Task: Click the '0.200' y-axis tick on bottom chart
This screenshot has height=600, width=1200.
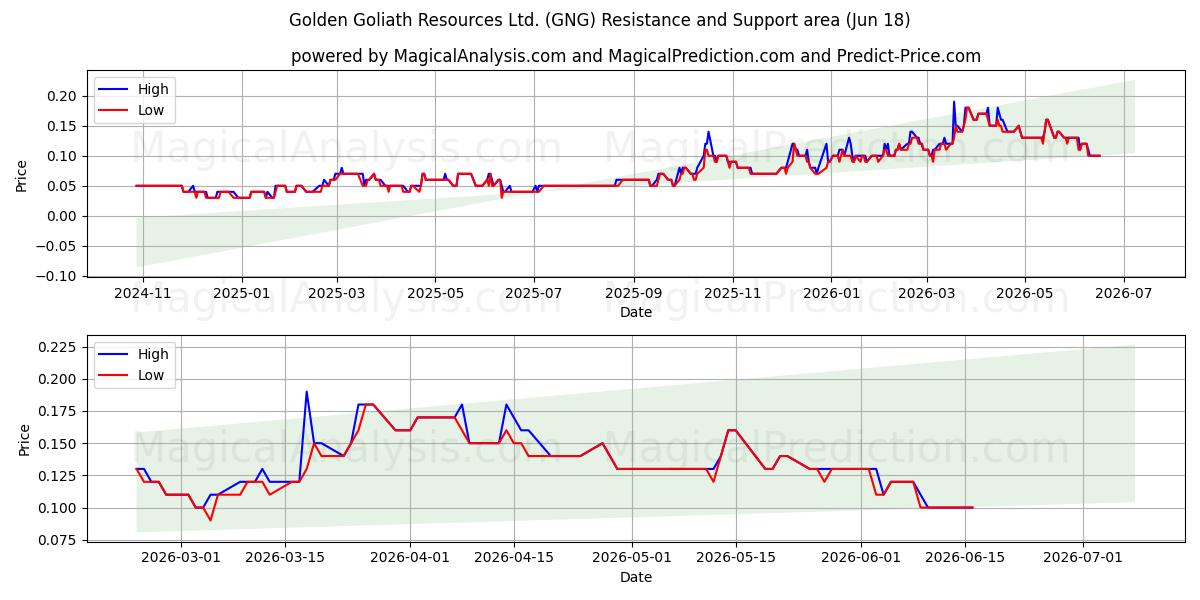Action: 59,379
